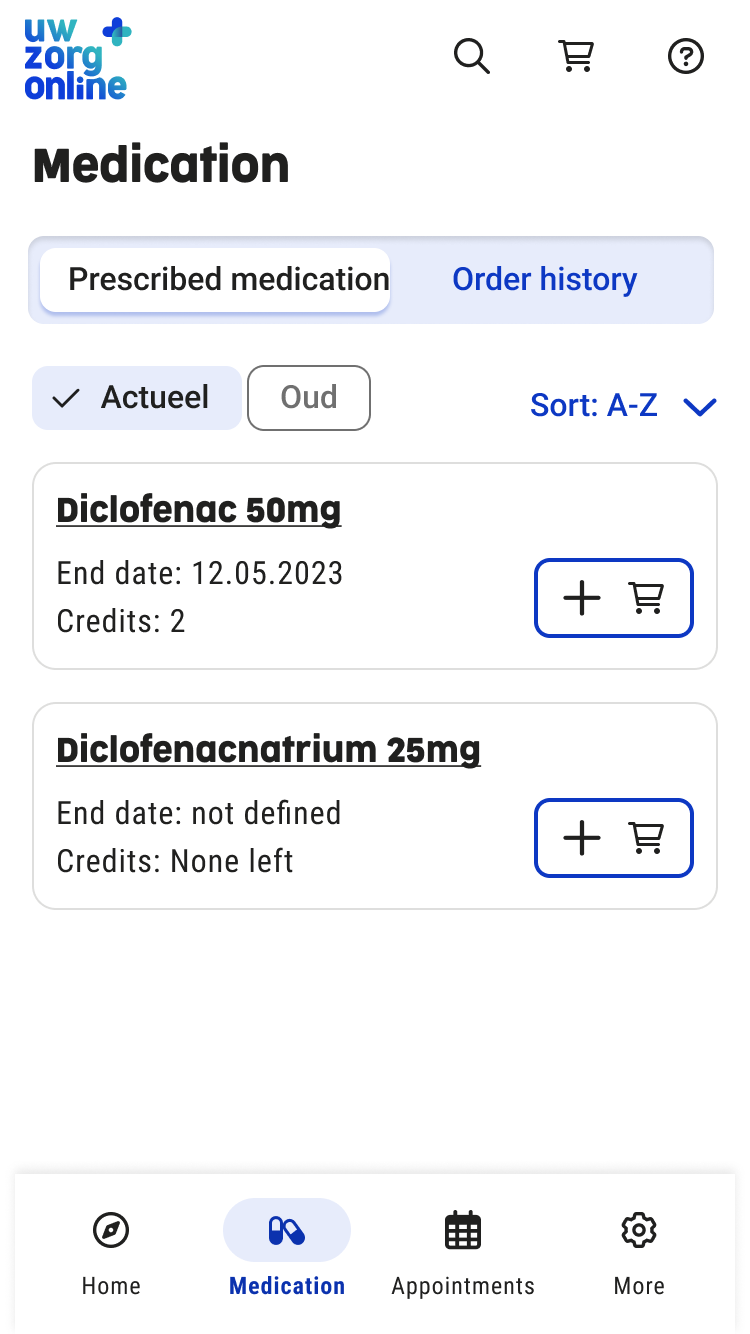
Task: Click the sort chevron arrow
Action: (700, 406)
